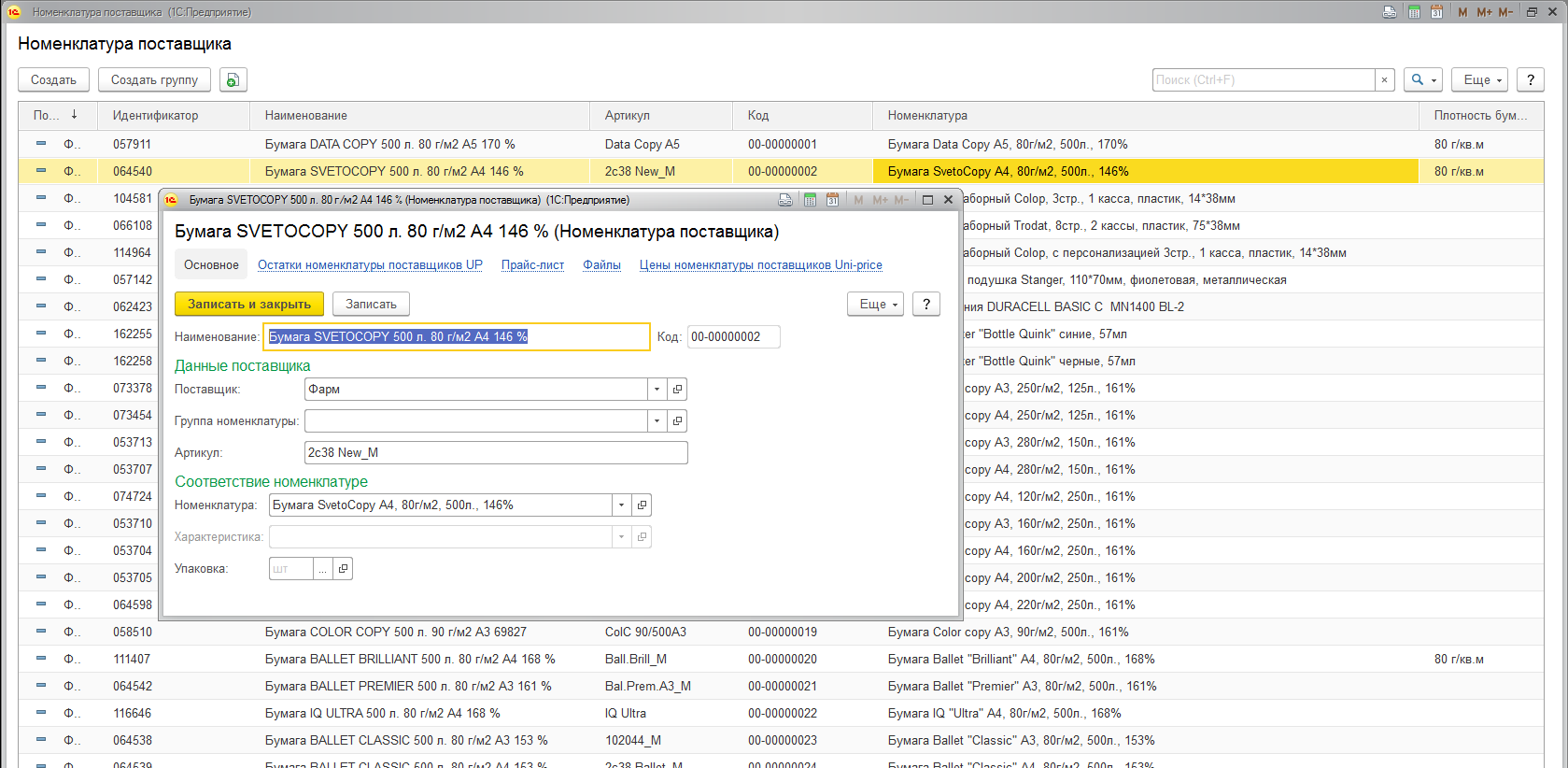
Task: Open the Поставщик record using its open icon
Action: pyautogui.click(x=678, y=390)
